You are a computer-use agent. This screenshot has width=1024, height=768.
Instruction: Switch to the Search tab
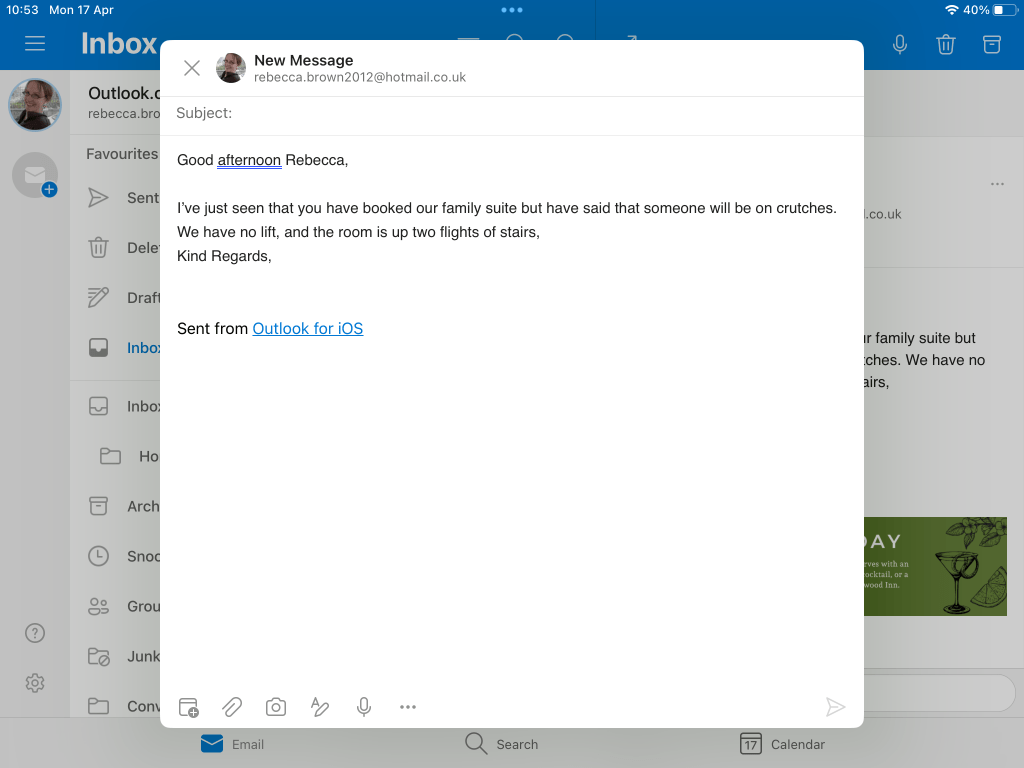(x=502, y=744)
